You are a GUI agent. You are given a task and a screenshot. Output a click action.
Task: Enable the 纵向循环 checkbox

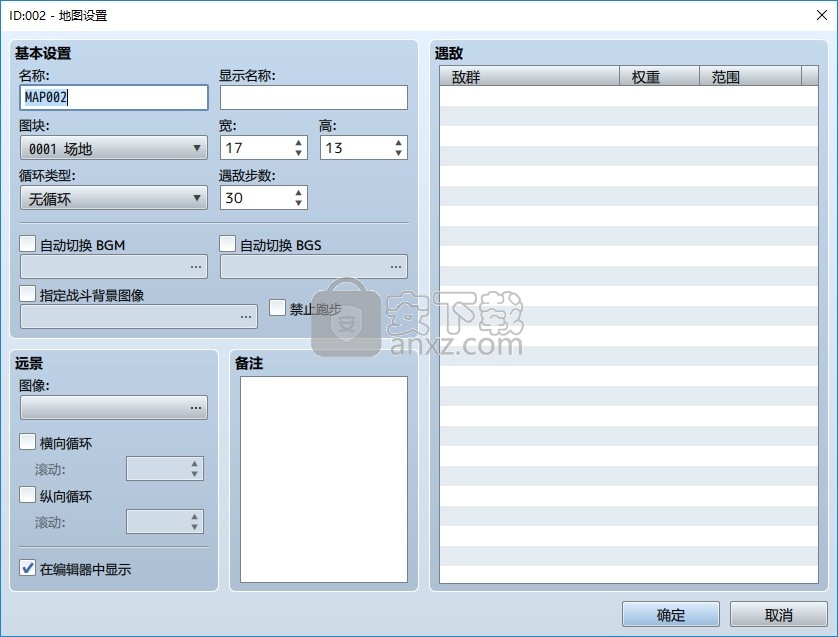tap(27, 495)
